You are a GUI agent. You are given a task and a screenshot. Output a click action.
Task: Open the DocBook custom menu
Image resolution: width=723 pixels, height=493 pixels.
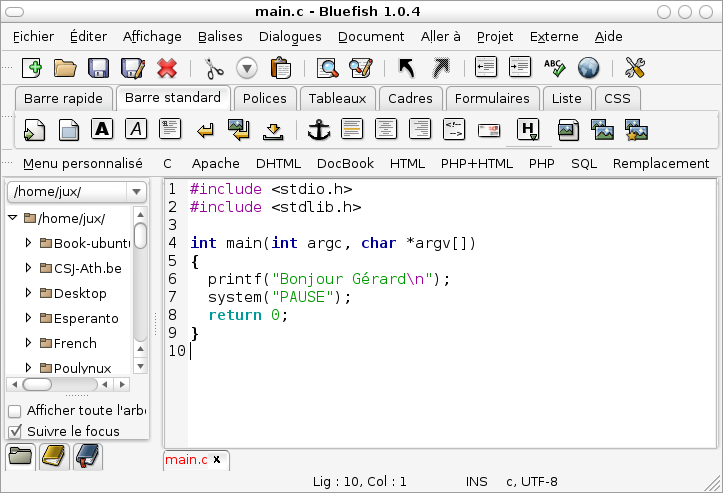(345, 163)
